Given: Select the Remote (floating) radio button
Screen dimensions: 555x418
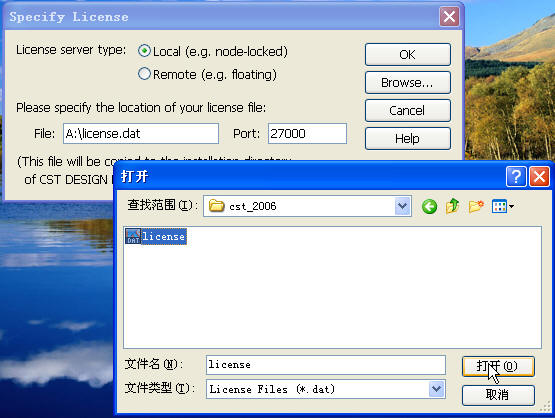Looking at the screenshot, I should click(x=144, y=74).
